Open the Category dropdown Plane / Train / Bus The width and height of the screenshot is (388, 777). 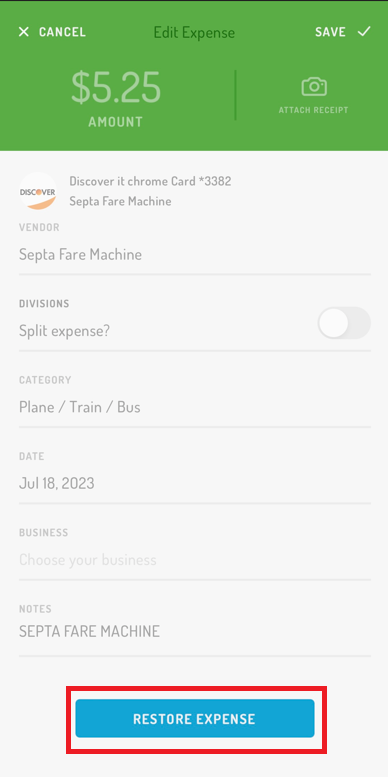pyautogui.click(x=195, y=407)
